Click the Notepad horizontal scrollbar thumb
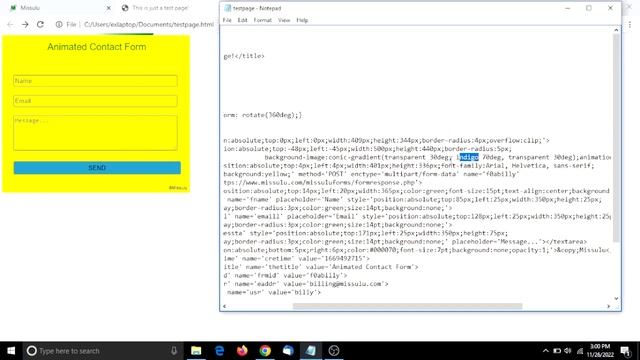This screenshot has width=640, height=360. pos(407,306)
